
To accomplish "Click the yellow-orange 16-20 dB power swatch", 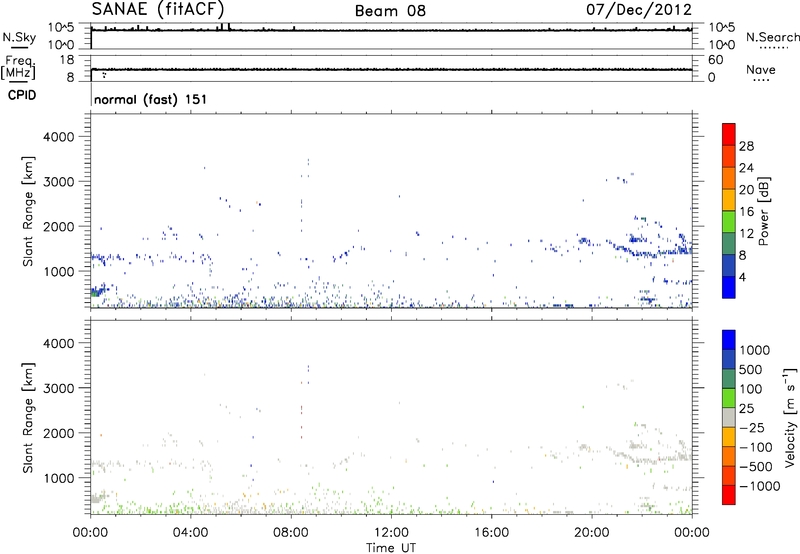I will coord(729,200).
